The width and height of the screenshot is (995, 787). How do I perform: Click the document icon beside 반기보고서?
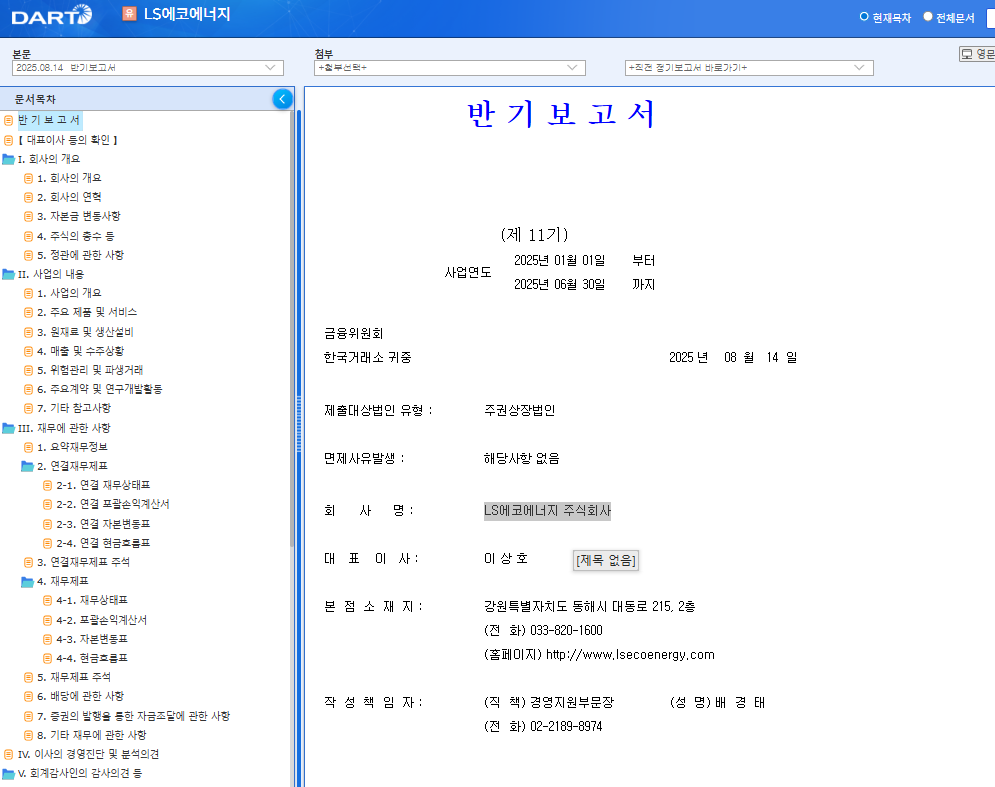[x=9, y=120]
